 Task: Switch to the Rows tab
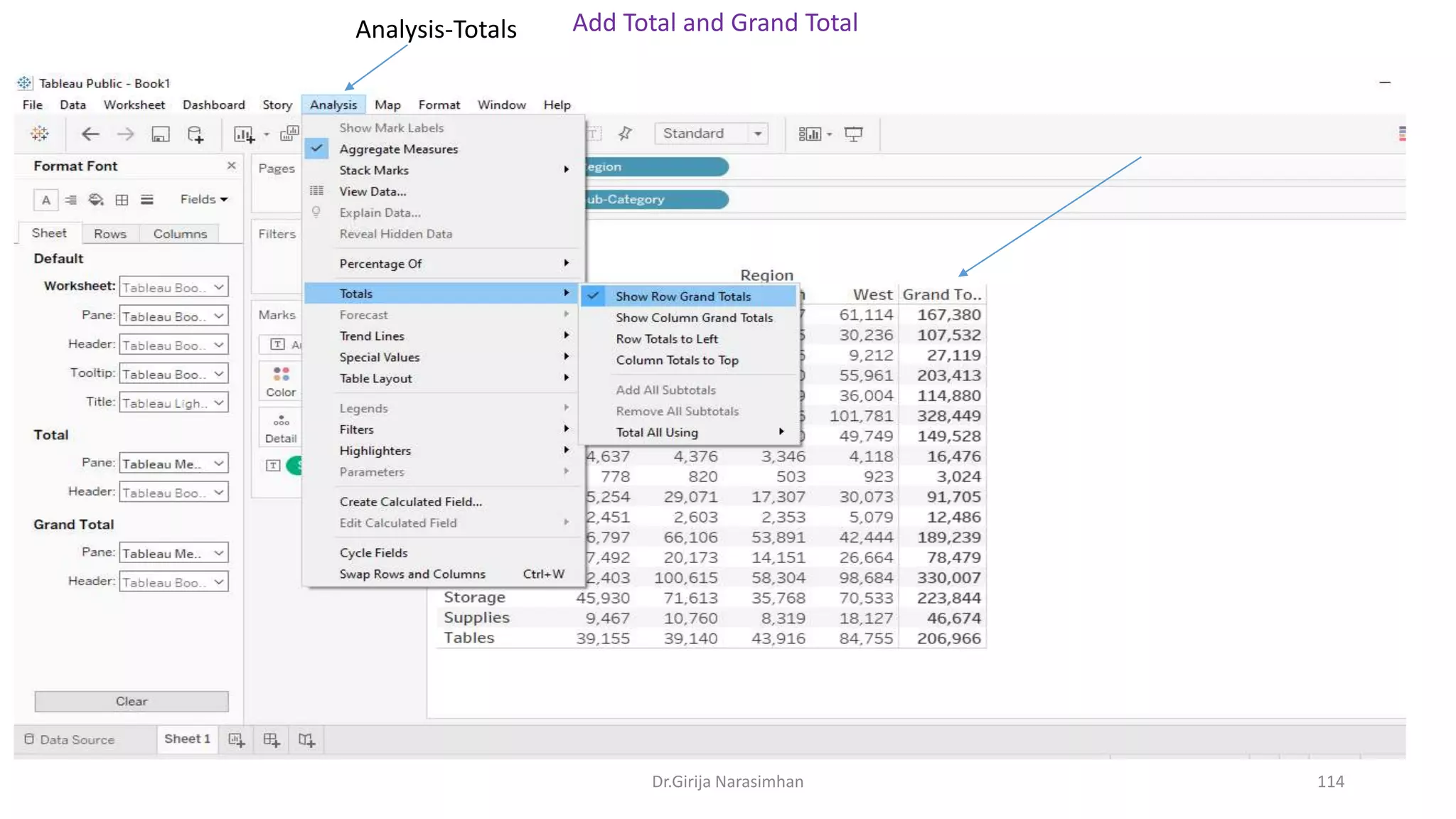110,234
